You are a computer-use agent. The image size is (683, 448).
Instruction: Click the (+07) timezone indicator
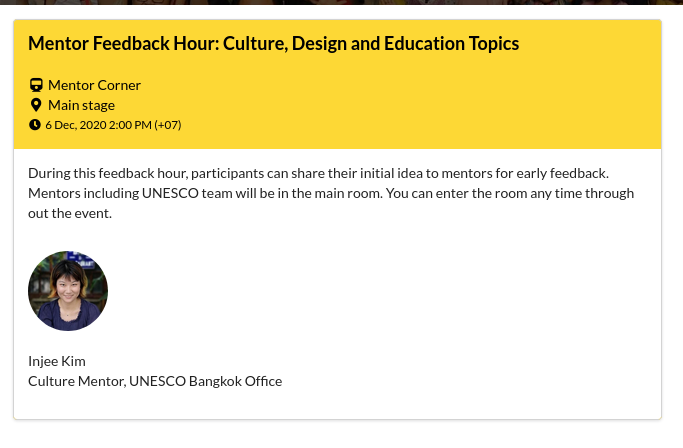click(168, 125)
